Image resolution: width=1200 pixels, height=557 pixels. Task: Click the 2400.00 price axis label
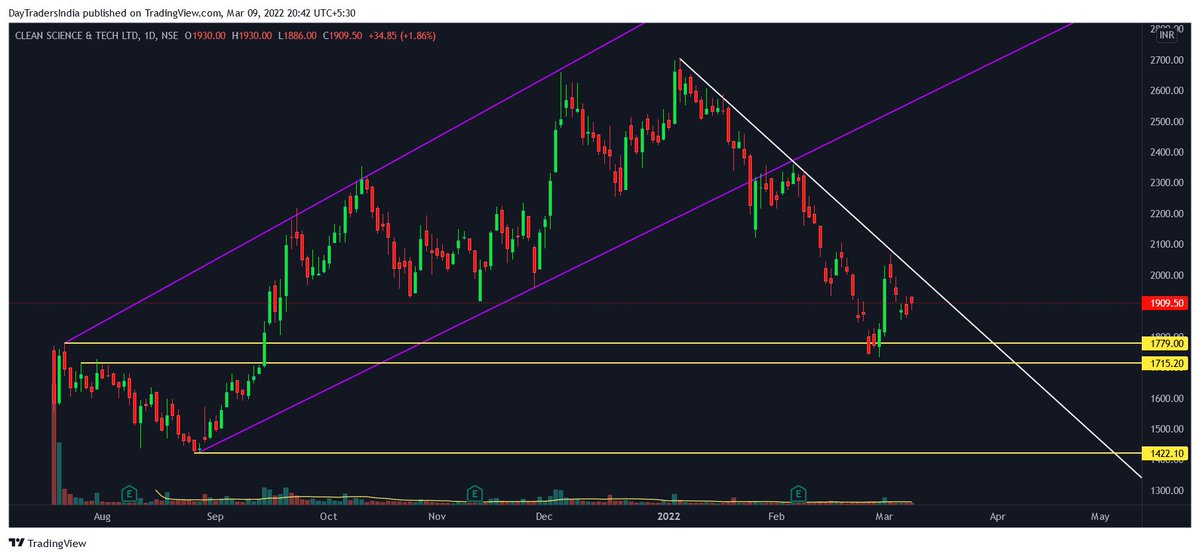click(x=1166, y=153)
